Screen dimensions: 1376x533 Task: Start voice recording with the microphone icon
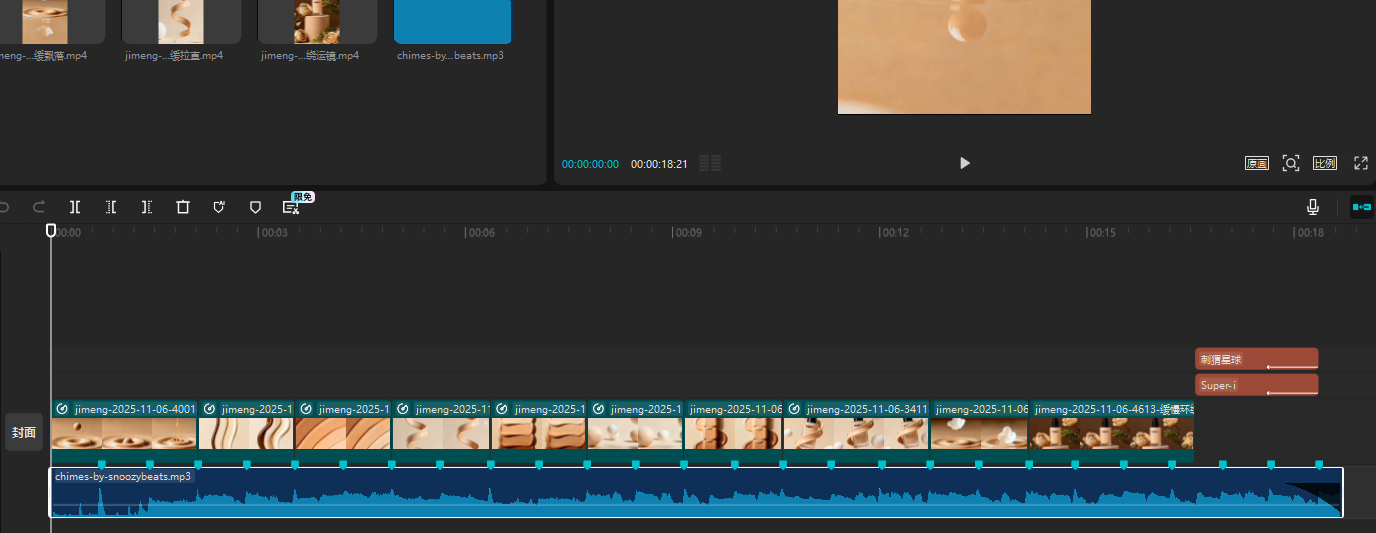(1313, 207)
